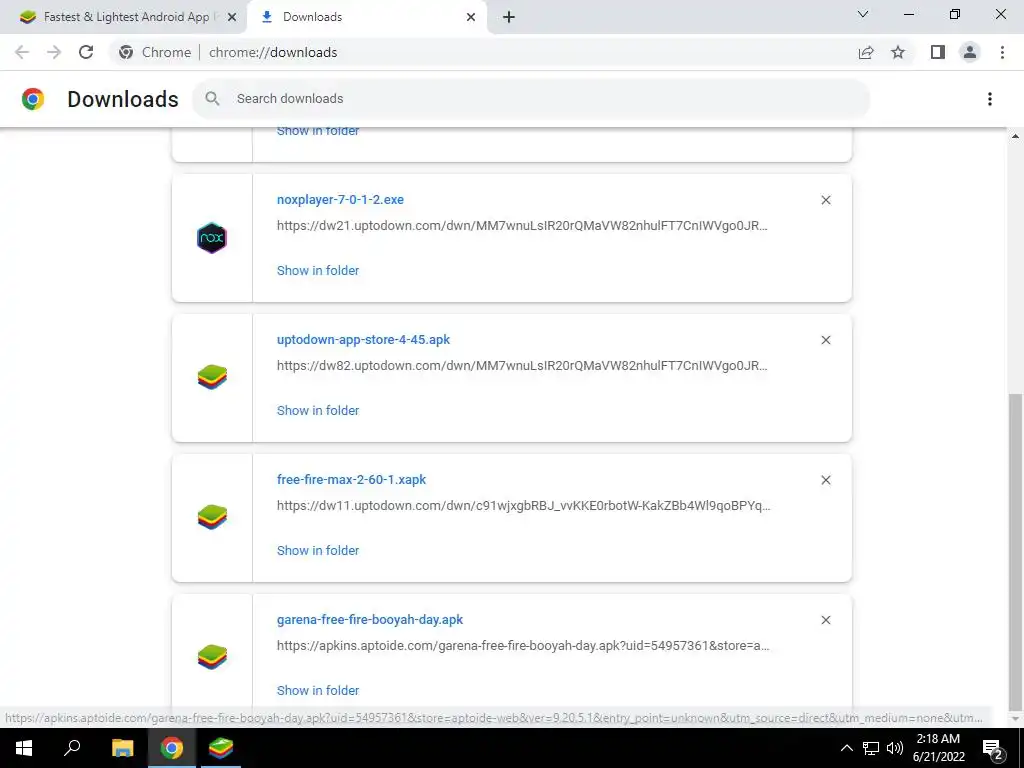Viewport: 1024px width, 768px height.
Task: Toggle the Chrome side panel icon
Action: [938, 52]
